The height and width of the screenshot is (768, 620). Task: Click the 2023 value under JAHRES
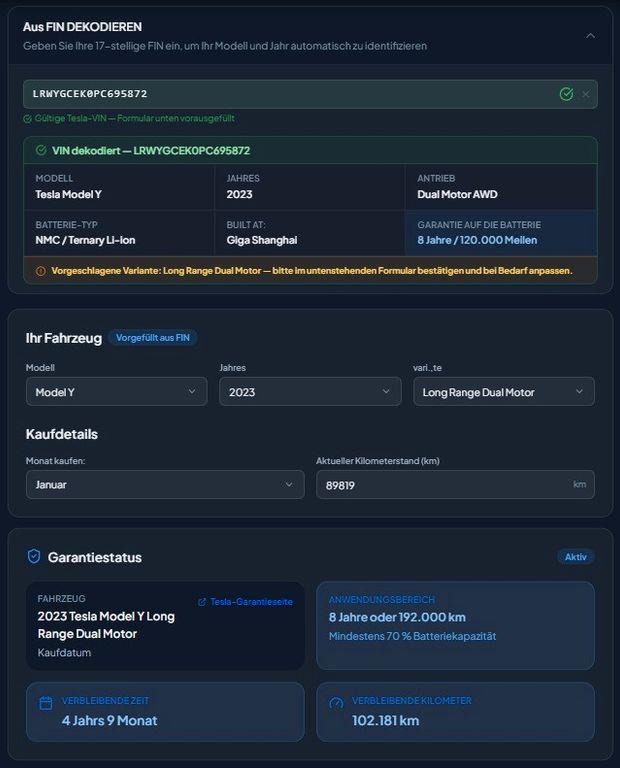coord(239,194)
